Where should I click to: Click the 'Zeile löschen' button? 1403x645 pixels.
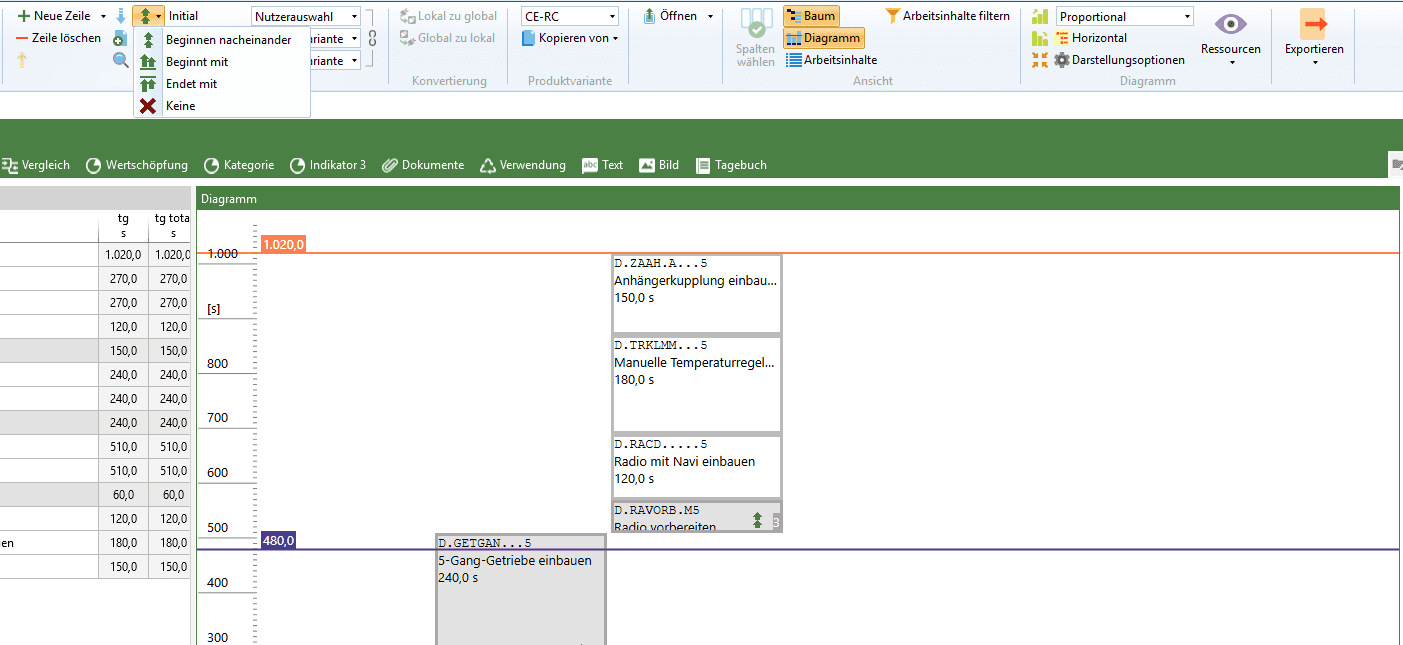[58, 38]
